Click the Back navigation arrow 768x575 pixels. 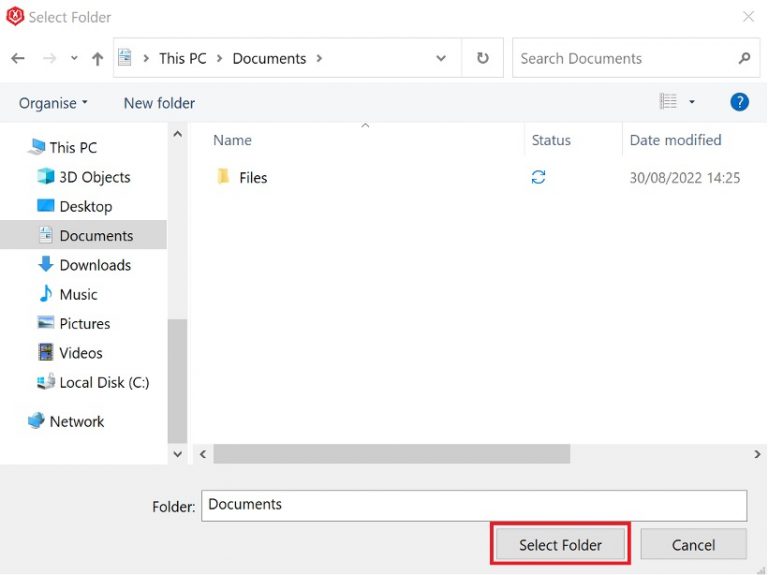(x=18, y=59)
